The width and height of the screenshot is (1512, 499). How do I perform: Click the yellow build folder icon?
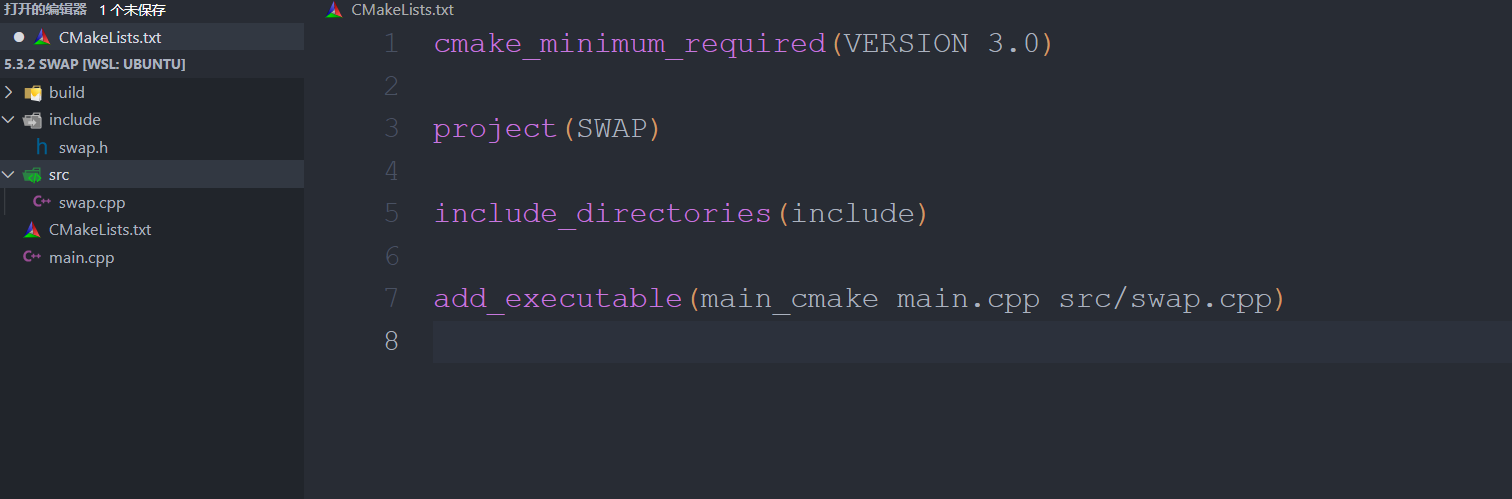(33, 92)
